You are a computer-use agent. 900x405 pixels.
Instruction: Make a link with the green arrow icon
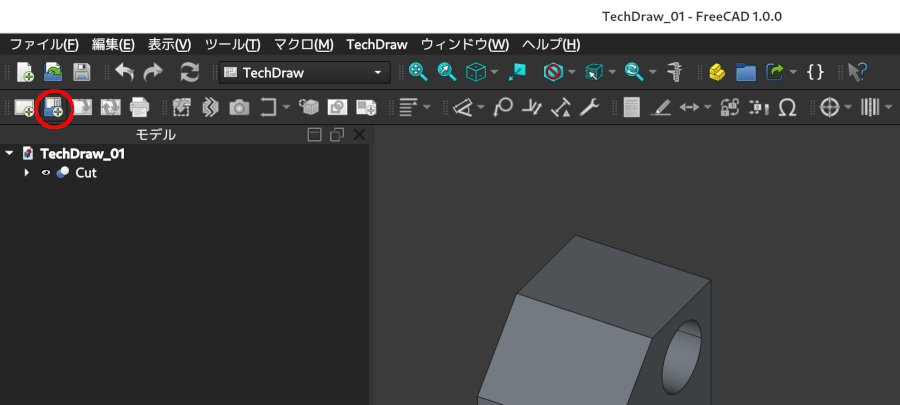774,72
